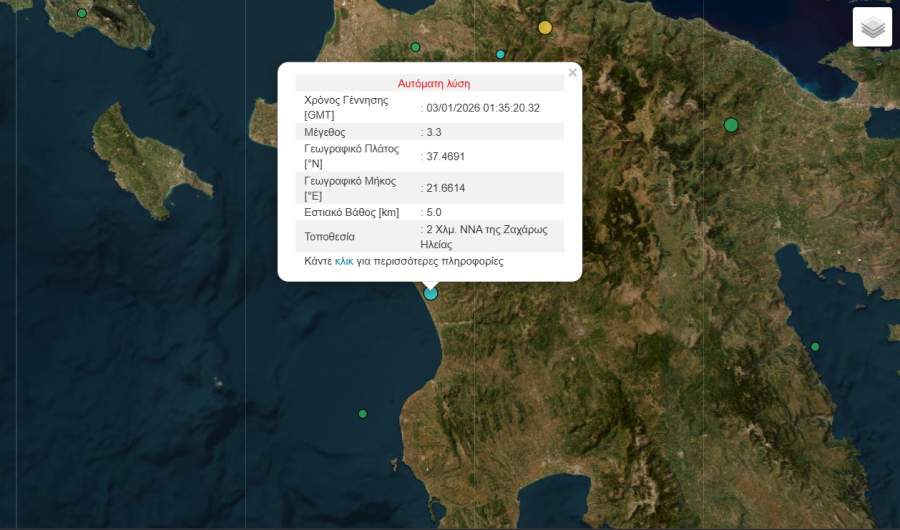Click the magnitude value 3.3

point(434,132)
